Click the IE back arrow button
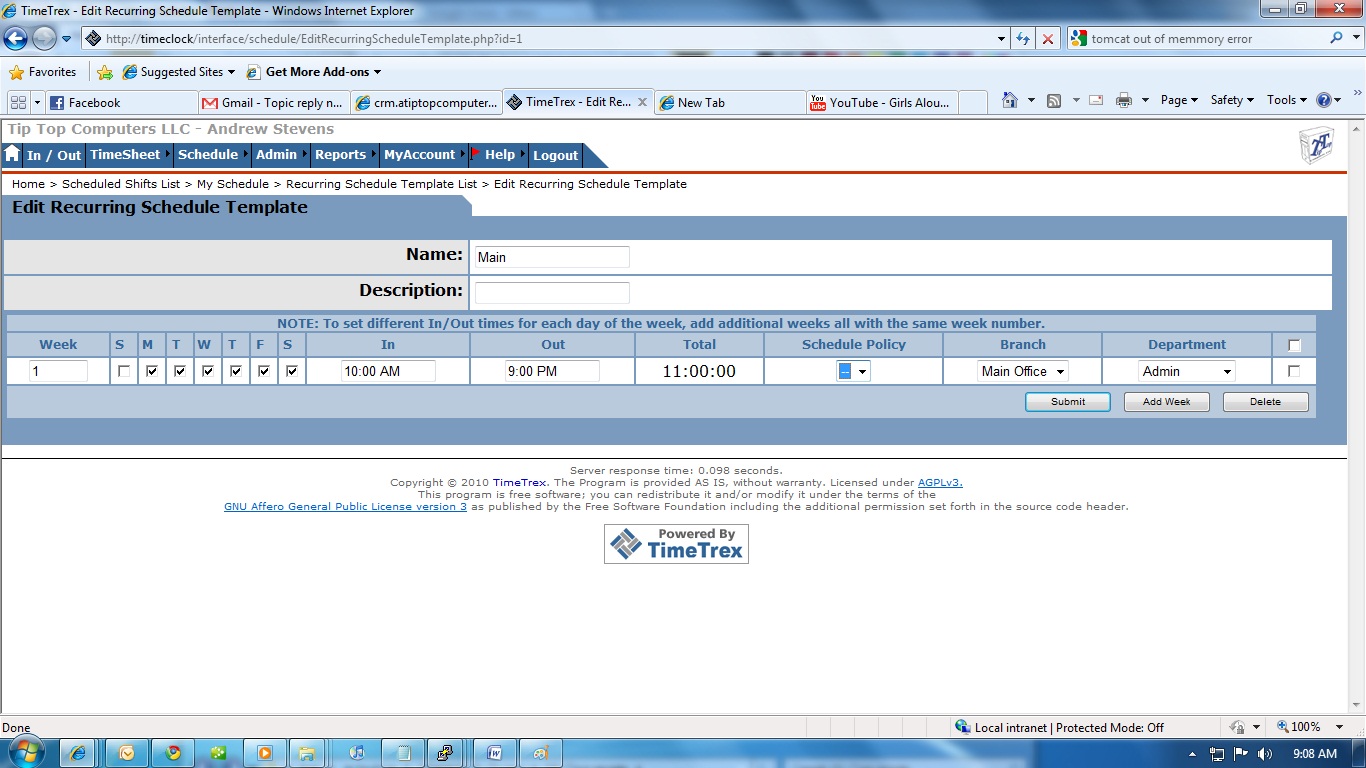The image size is (1366, 768). [x=16, y=39]
